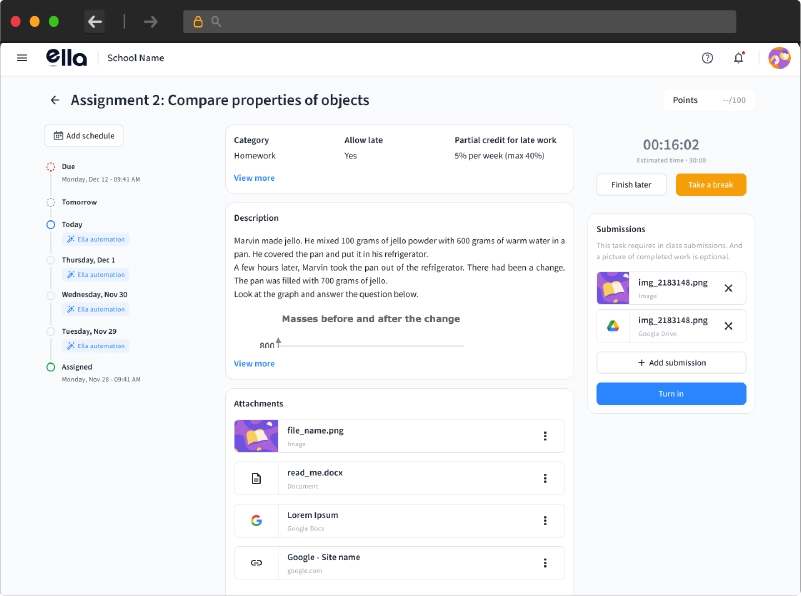Click the Add schedule button
801x596 pixels.
(x=84, y=136)
